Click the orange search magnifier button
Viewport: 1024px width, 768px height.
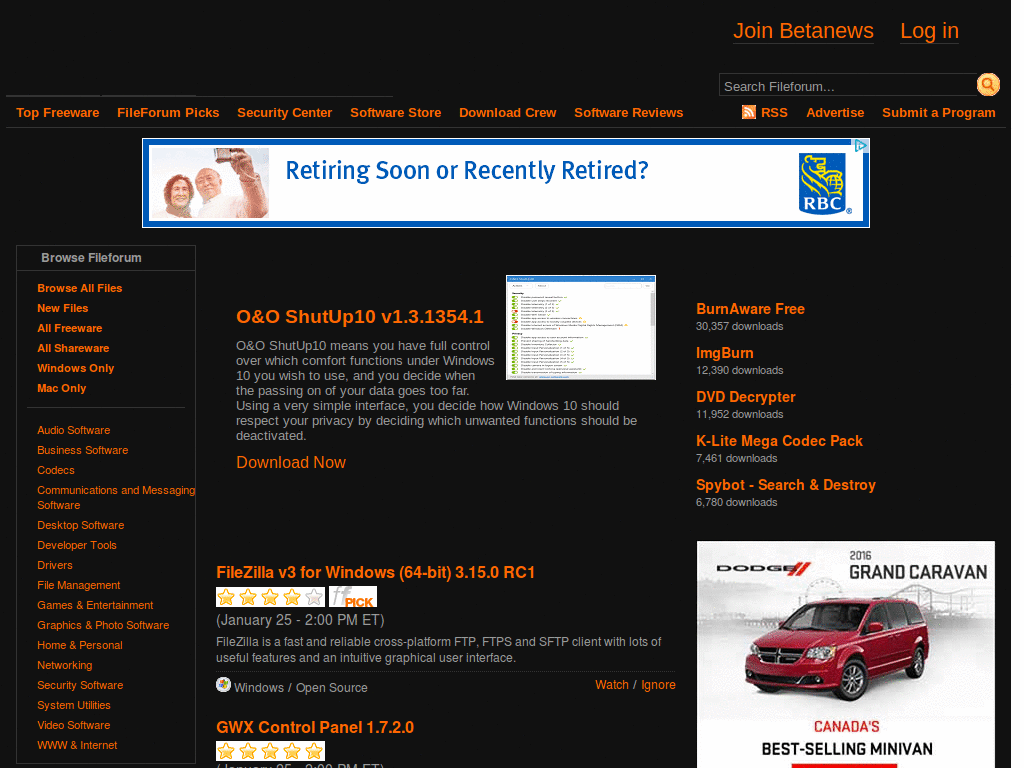click(988, 85)
